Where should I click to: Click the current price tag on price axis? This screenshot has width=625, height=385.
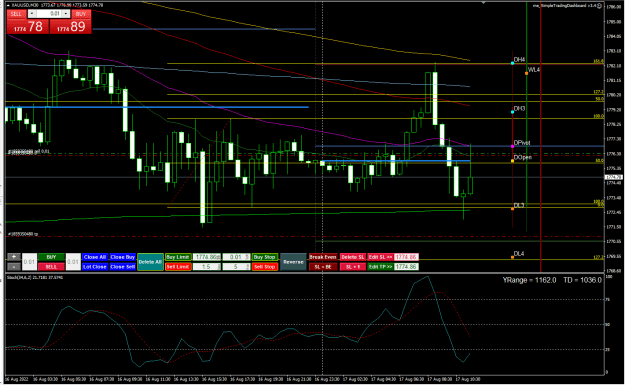614,177
